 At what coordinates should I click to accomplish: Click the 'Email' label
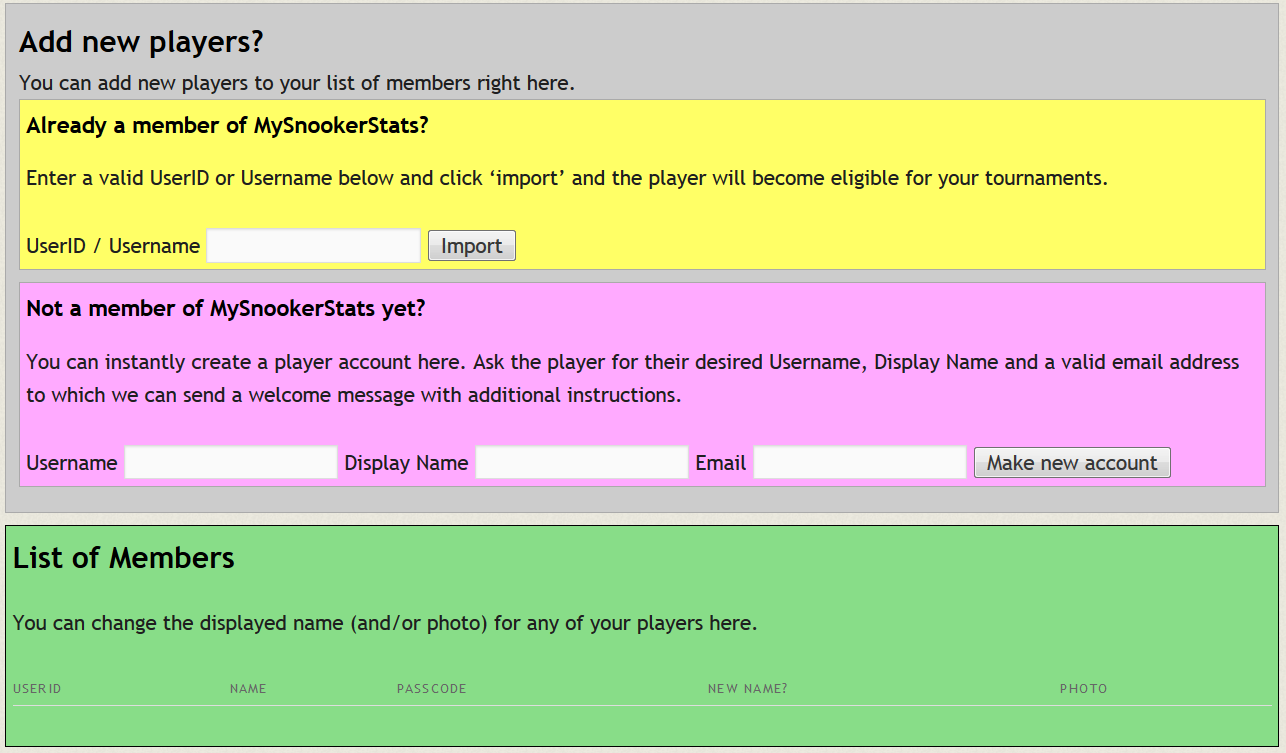(721, 463)
